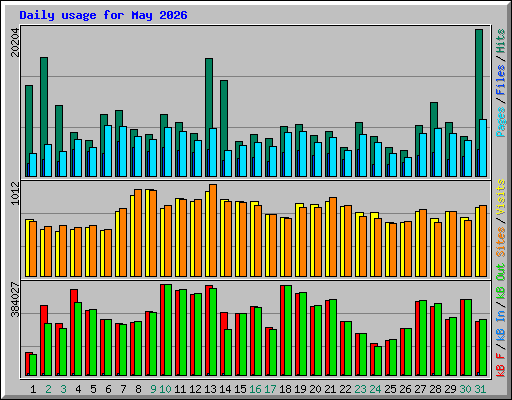
Task: Click day label 21 on the x-axis
Action: point(330,389)
